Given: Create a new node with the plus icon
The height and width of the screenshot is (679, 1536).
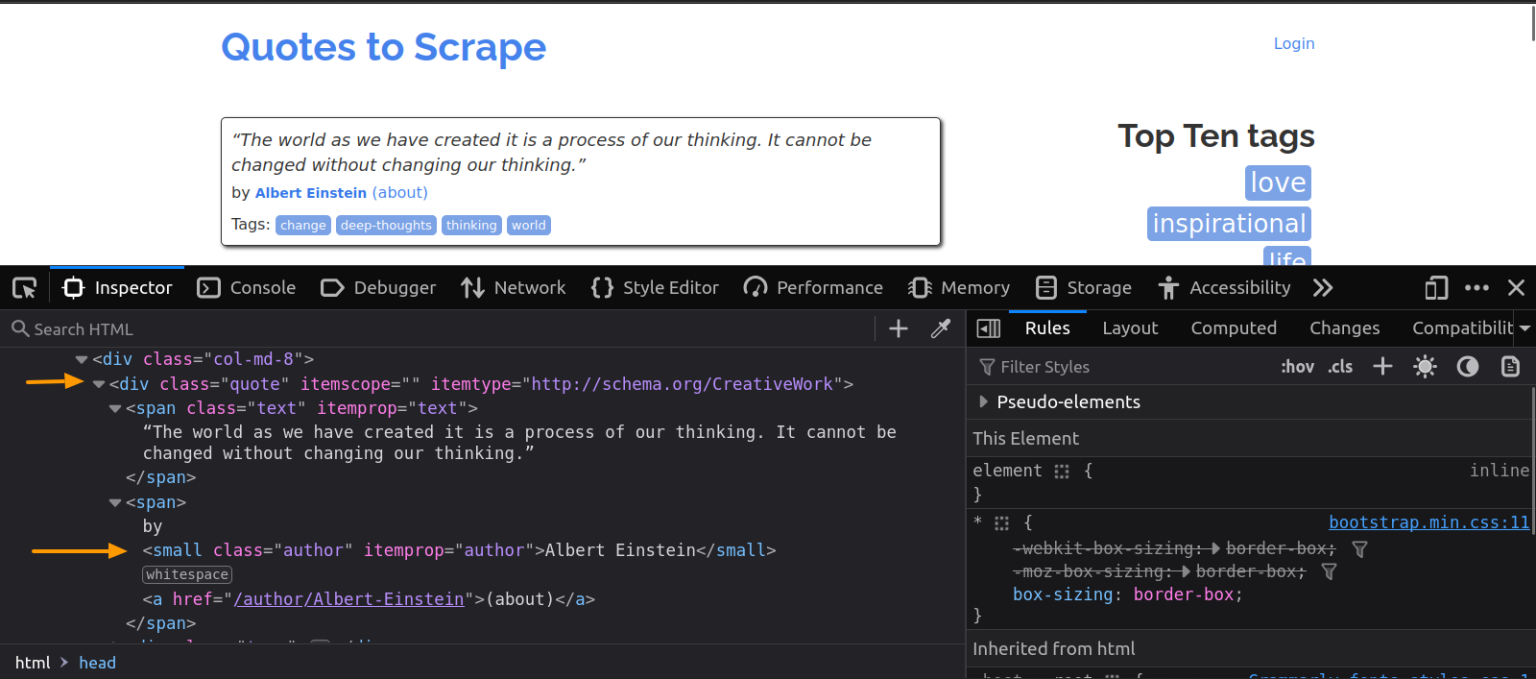Looking at the screenshot, I should click(x=897, y=328).
